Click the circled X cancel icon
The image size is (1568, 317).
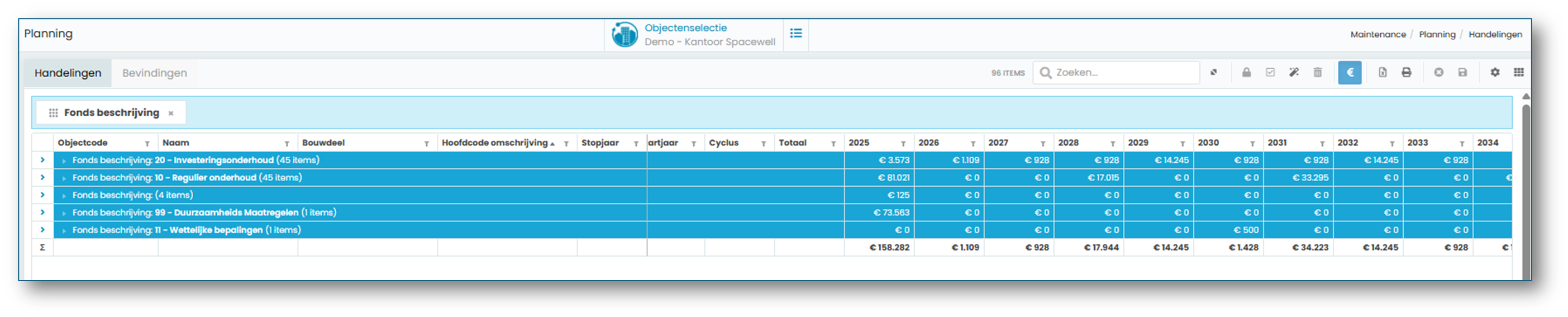point(1438,73)
